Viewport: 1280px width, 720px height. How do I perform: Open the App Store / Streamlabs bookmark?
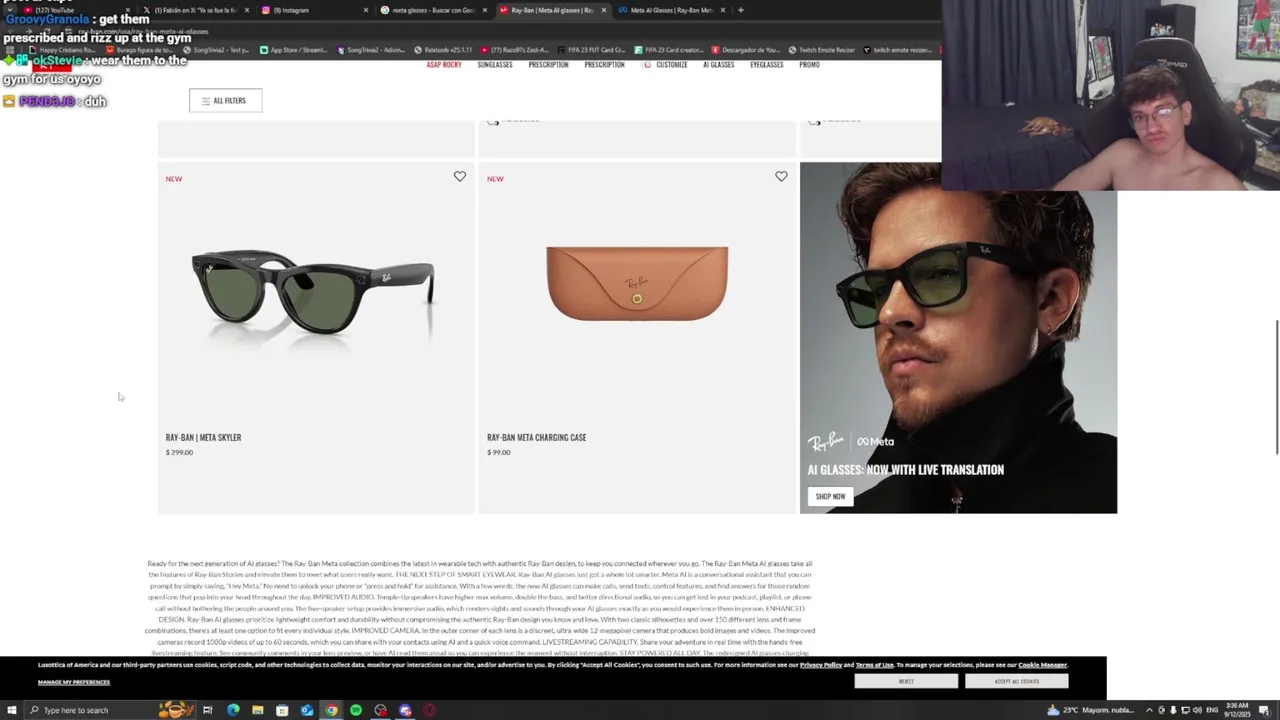(x=293, y=50)
